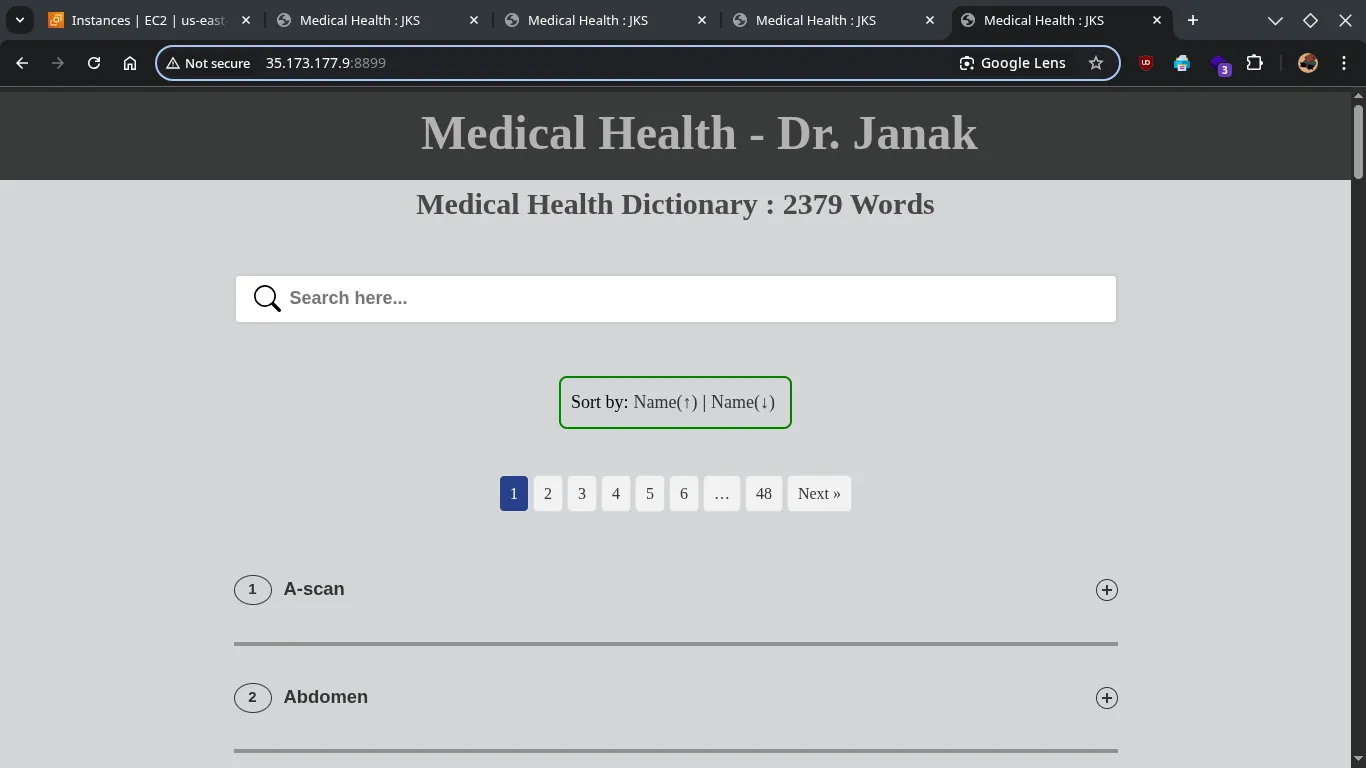The image size is (1366, 768).
Task: Expand the A-scan entry
Action: [1106, 590]
